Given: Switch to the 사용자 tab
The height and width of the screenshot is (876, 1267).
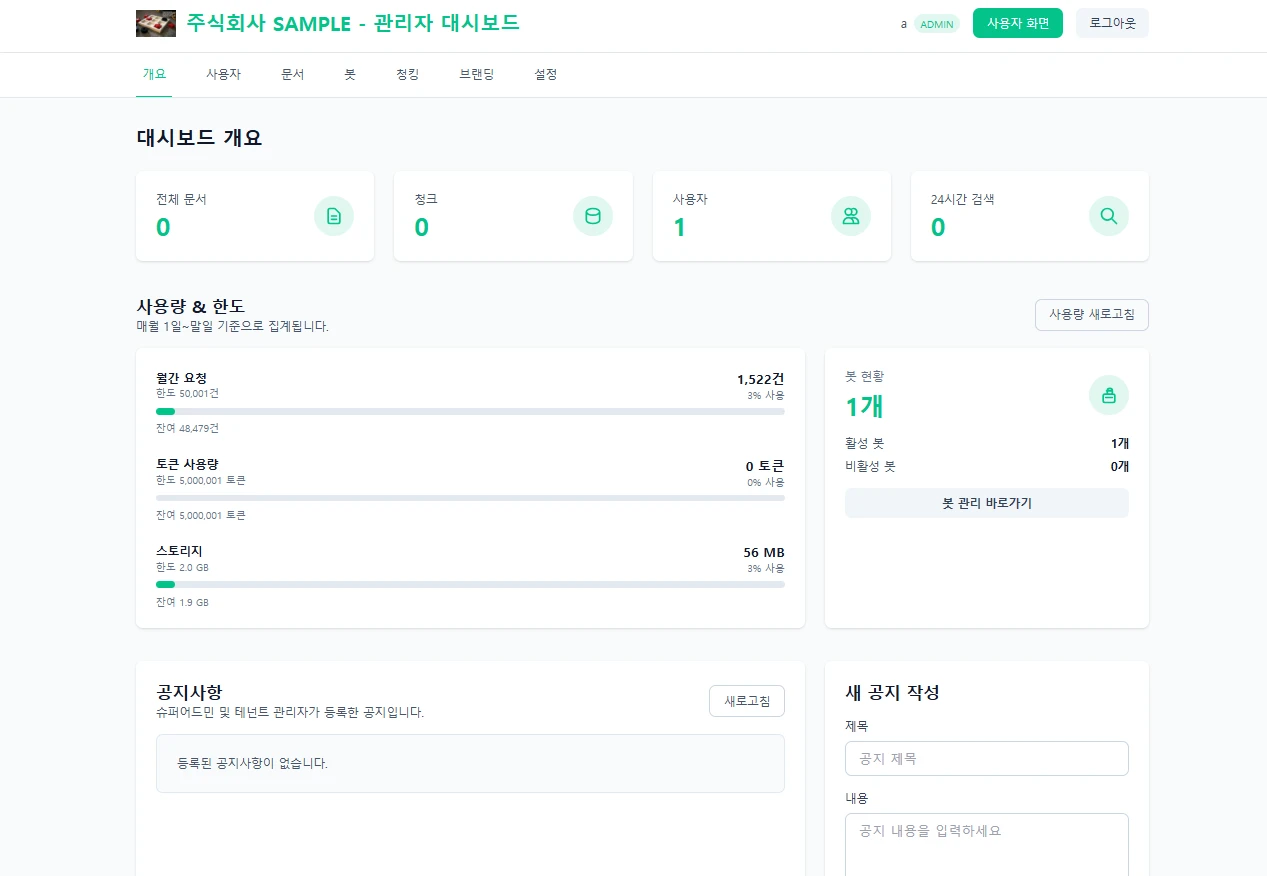Looking at the screenshot, I should point(223,74).
